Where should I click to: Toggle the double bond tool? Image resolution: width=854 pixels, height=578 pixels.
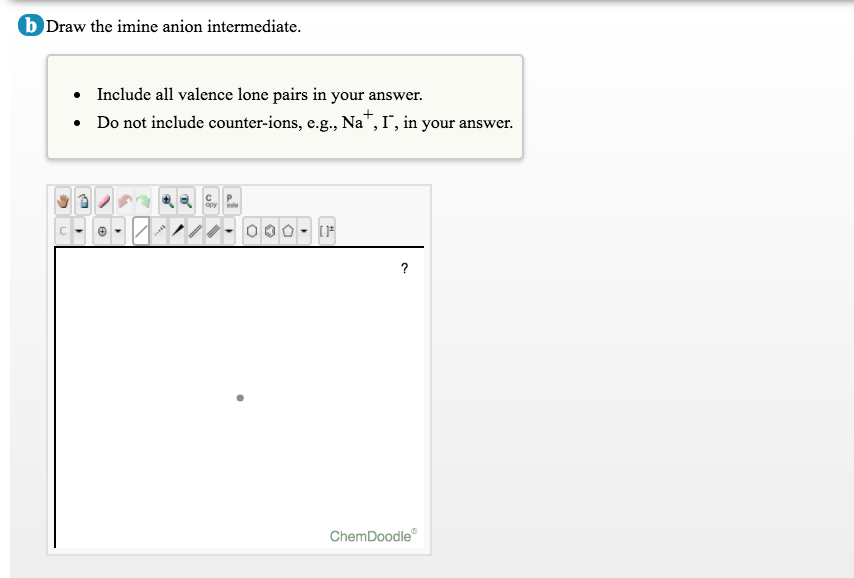[x=195, y=230]
